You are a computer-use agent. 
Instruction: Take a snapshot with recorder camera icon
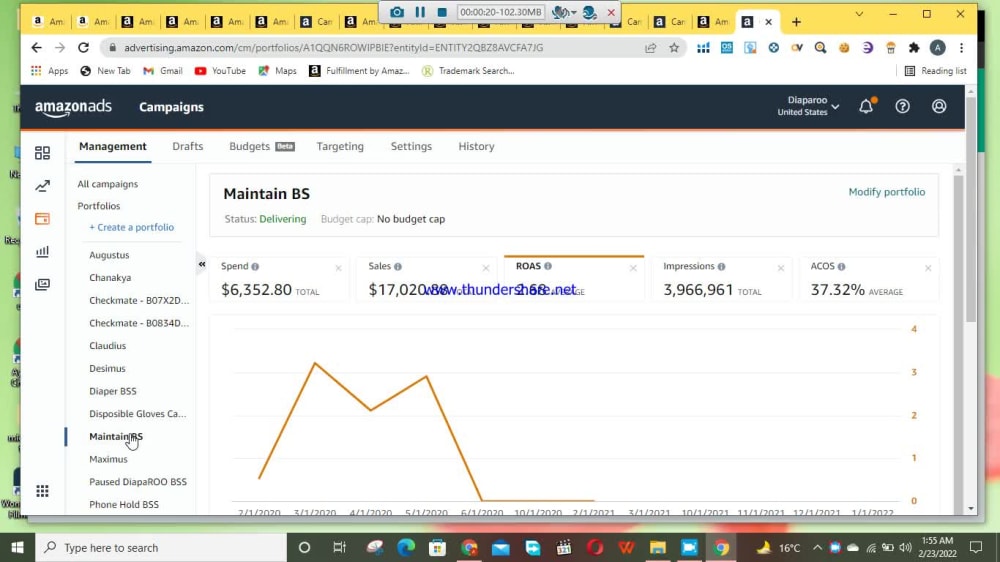pos(397,12)
